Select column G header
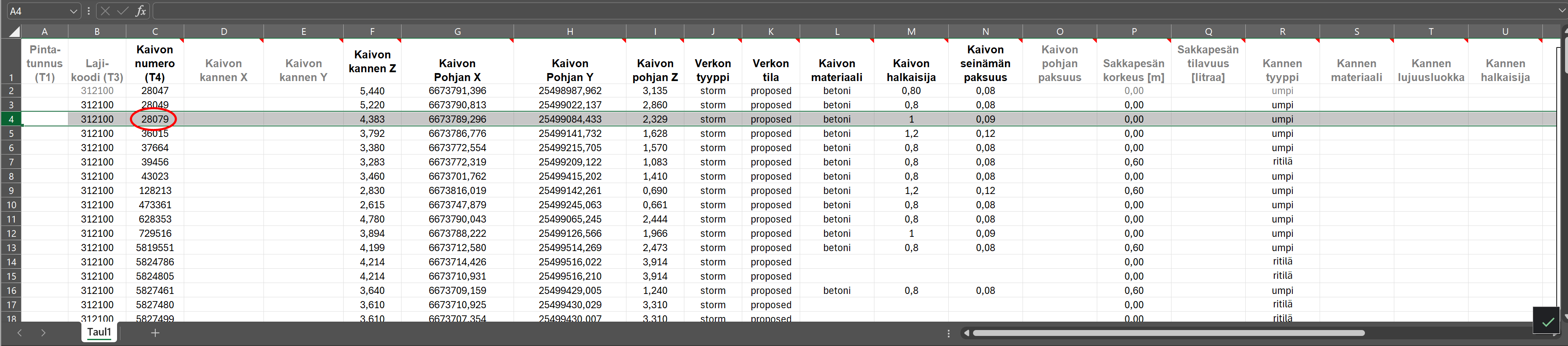 (457, 31)
